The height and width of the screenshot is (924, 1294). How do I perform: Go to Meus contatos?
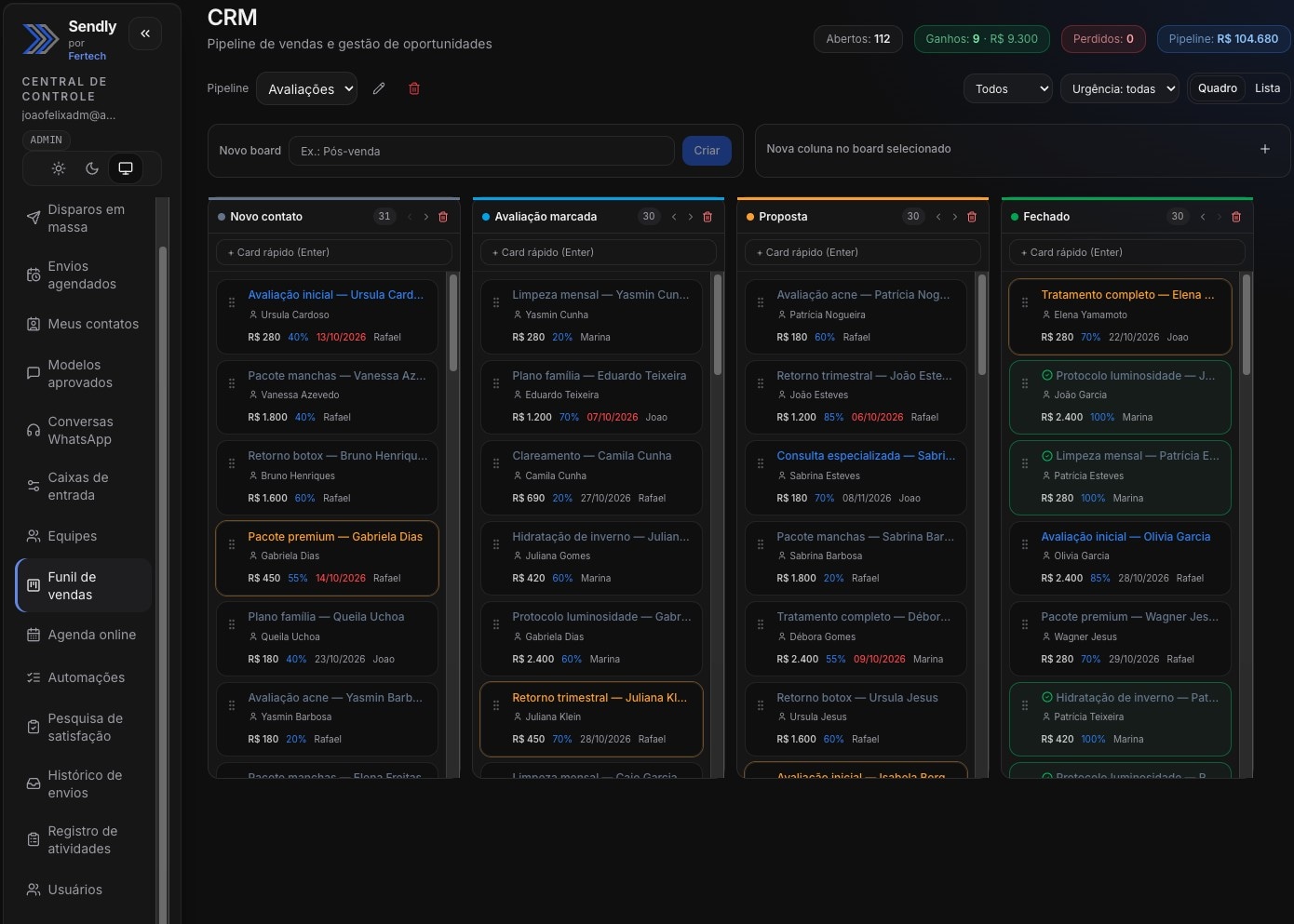(84, 324)
